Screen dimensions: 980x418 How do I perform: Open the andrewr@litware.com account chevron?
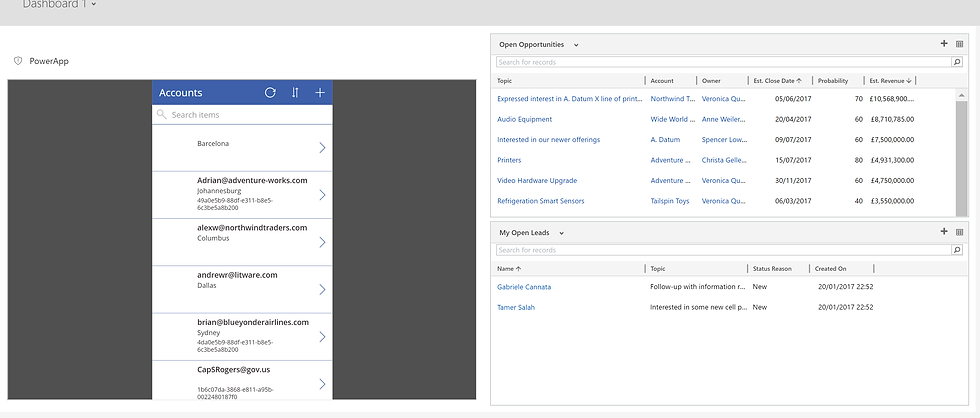click(x=322, y=289)
